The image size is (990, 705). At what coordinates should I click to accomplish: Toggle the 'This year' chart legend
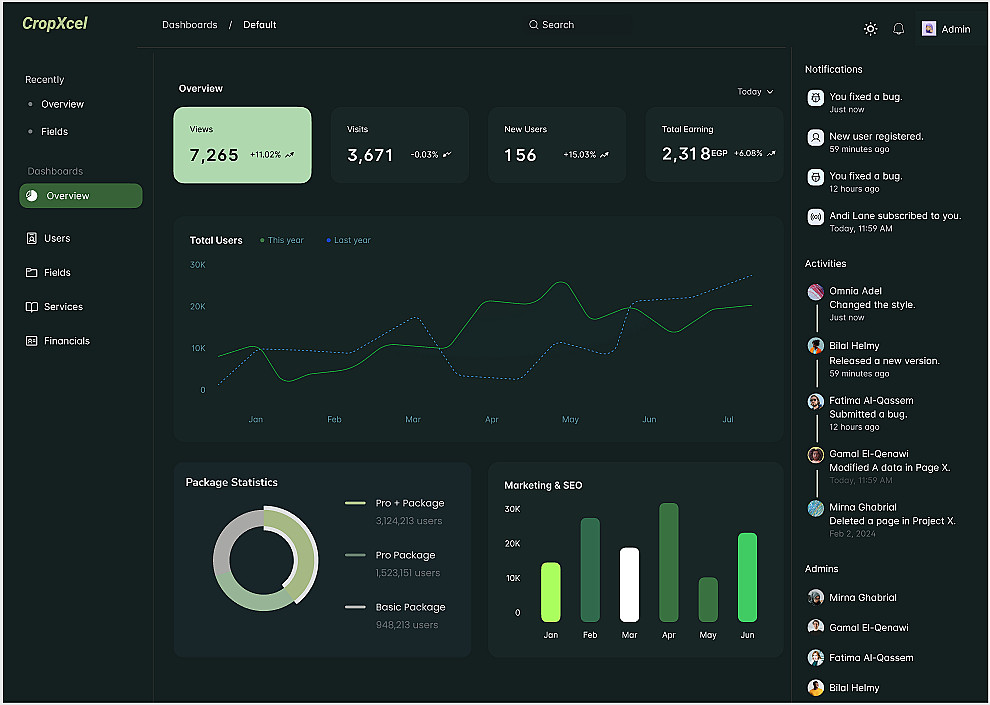click(x=282, y=240)
